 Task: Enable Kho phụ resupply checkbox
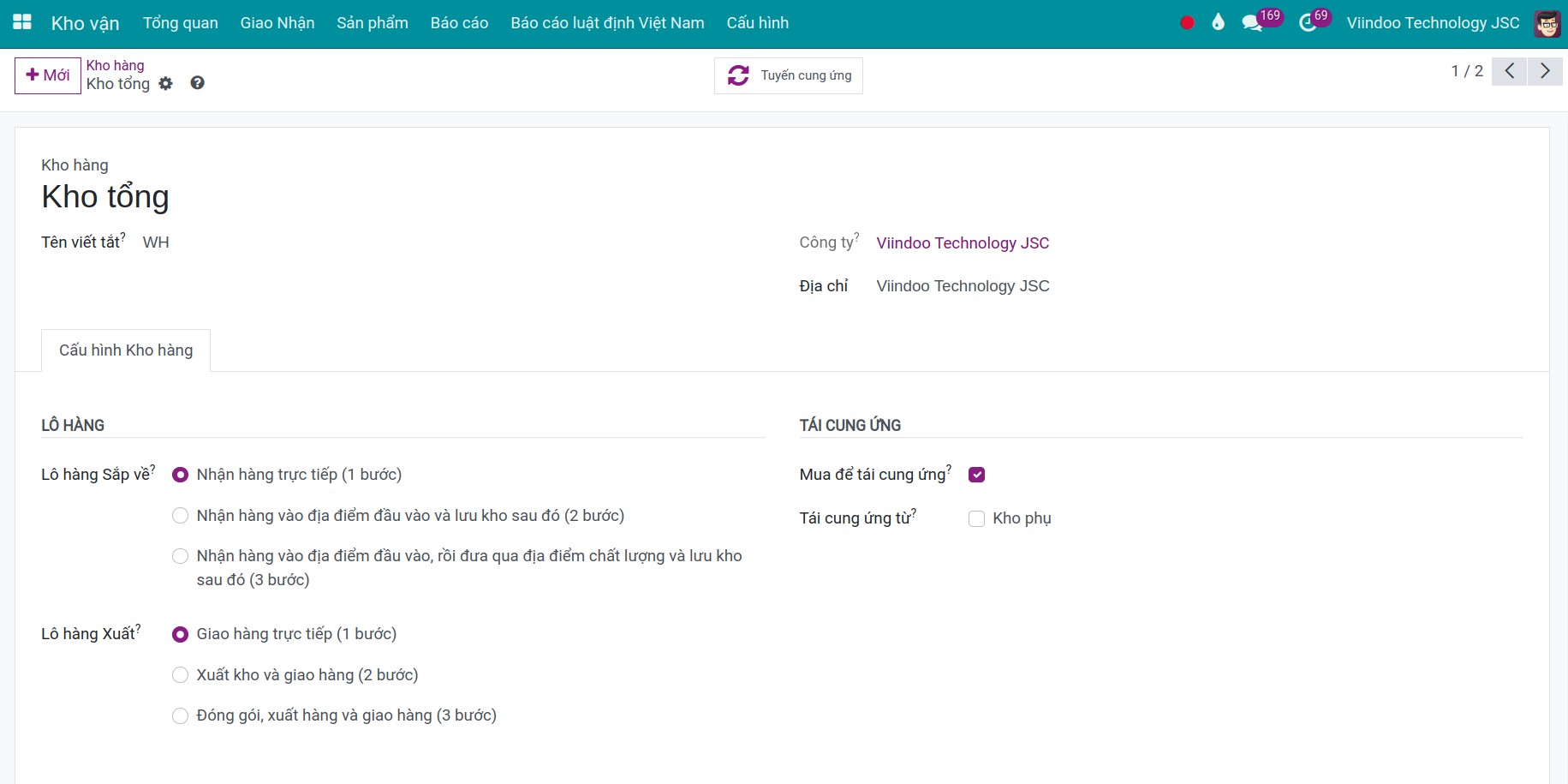coord(976,519)
